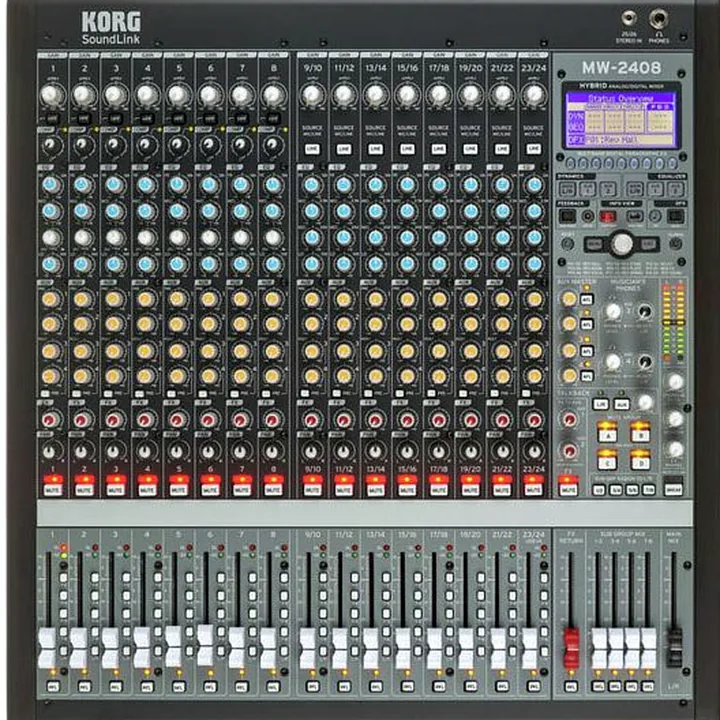This screenshot has width=720, height=720.
Task: Toggle the mic/line switch under channel 3 gain
Action: tap(115, 118)
